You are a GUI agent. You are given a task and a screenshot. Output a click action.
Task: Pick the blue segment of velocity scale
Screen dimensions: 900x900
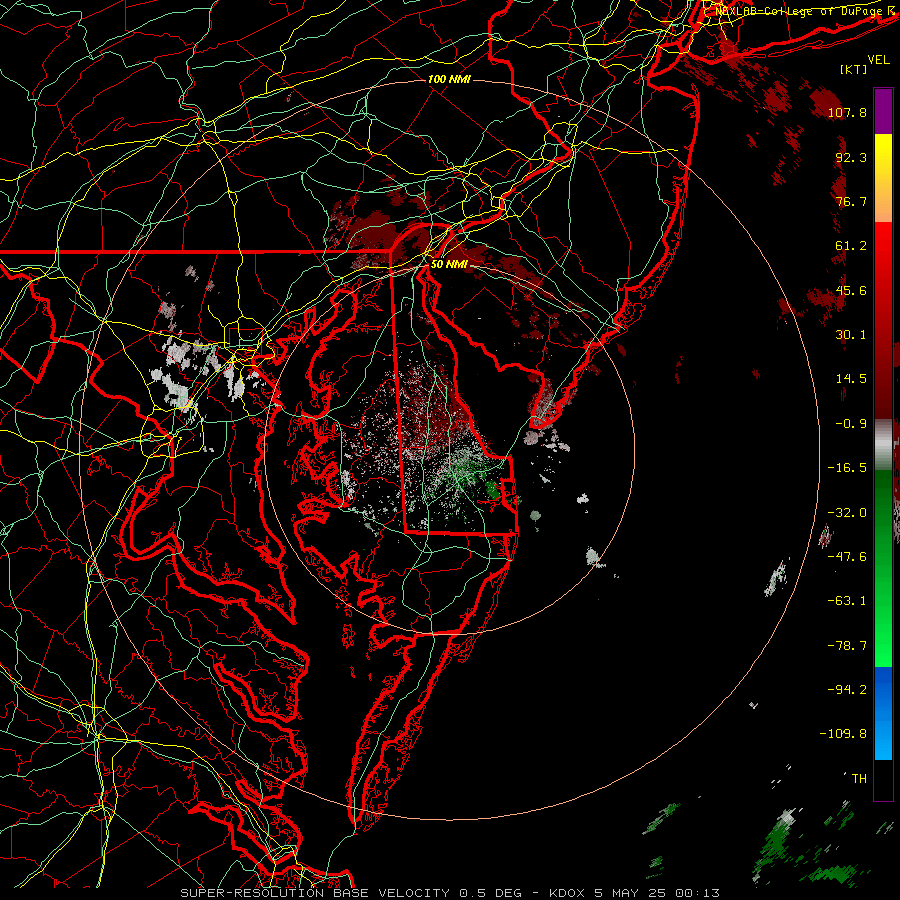coord(883,713)
